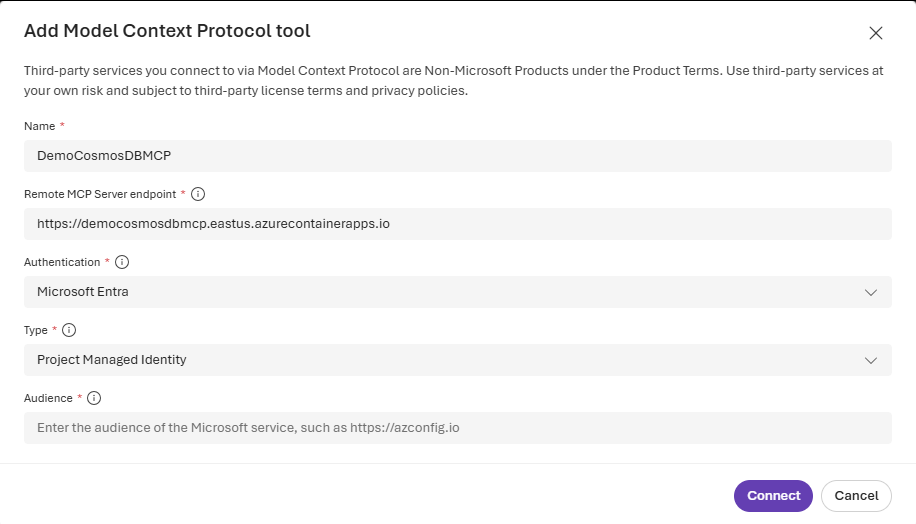
Task: Close the Add Model Context Protocol dialog
Action: pos(876,33)
